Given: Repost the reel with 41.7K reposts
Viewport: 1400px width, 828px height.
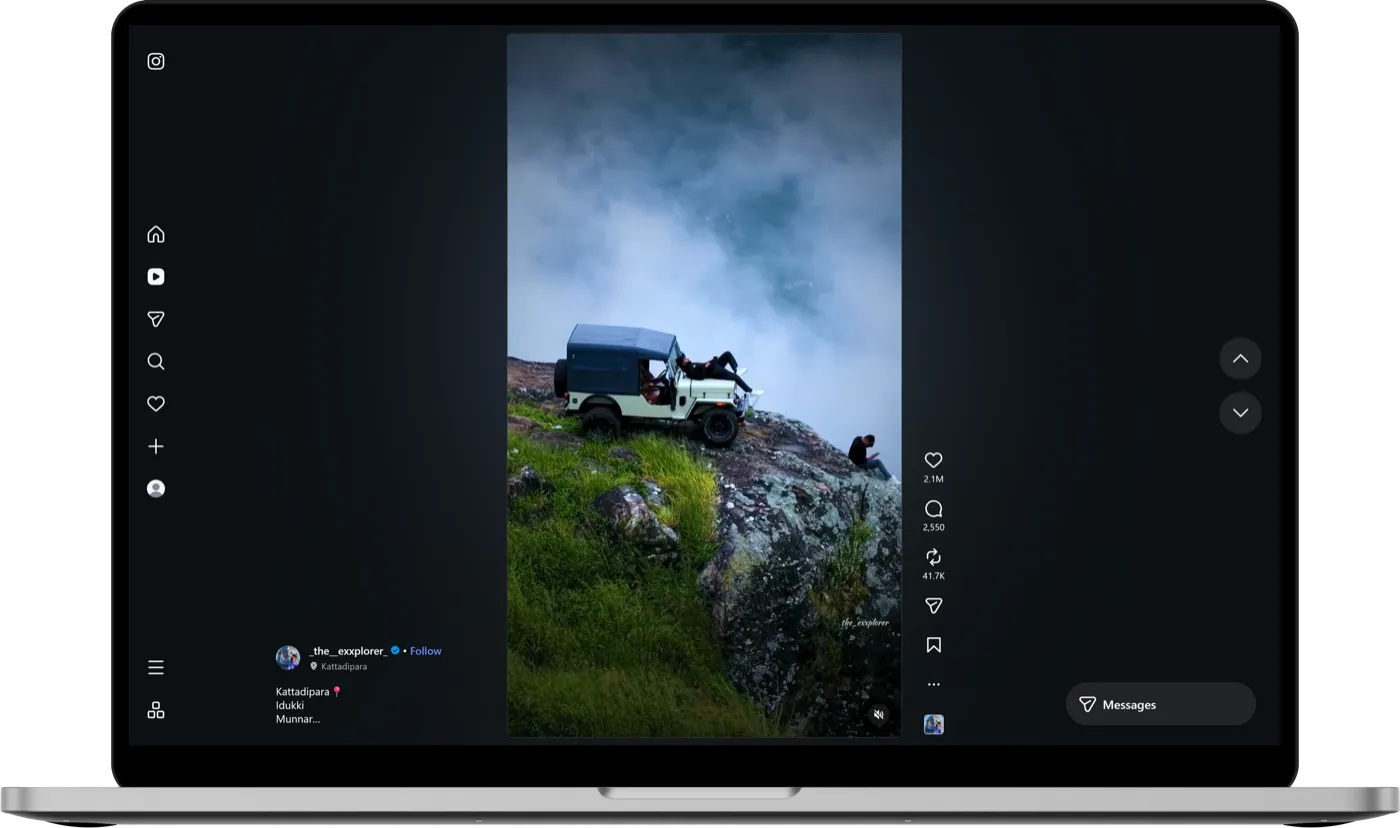Looking at the screenshot, I should click(933, 557).
